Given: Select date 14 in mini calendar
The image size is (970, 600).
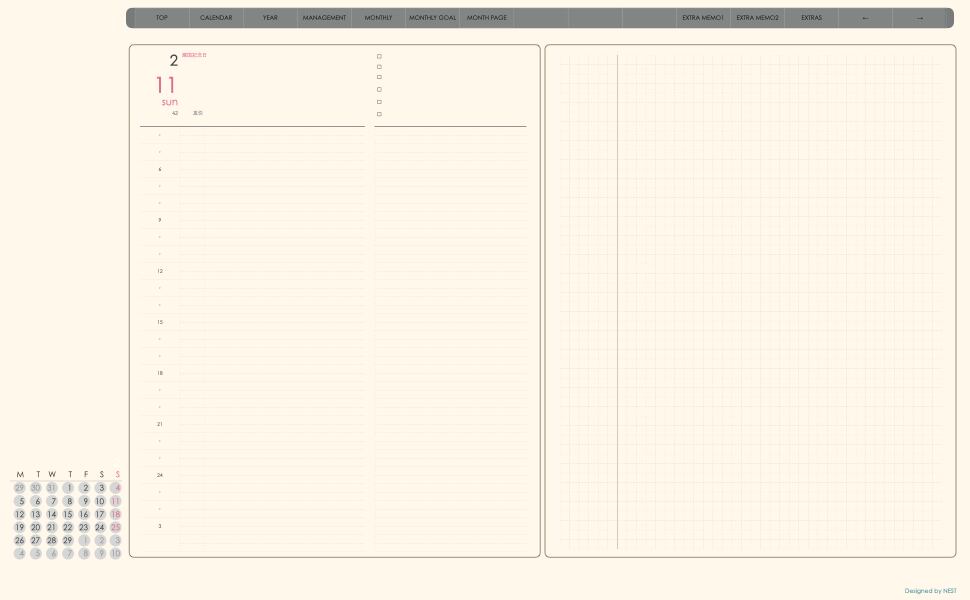Looking at the screenshot, I should [x=52, y=515].
